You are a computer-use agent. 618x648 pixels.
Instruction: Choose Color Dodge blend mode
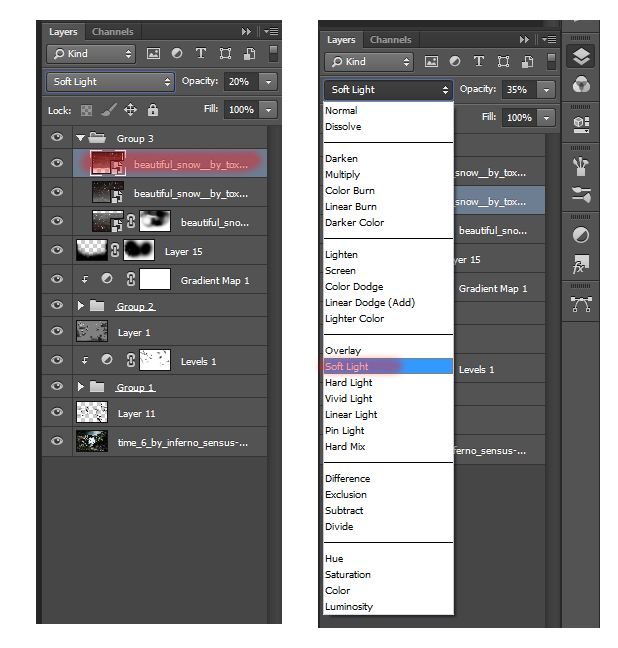(354, 287)
